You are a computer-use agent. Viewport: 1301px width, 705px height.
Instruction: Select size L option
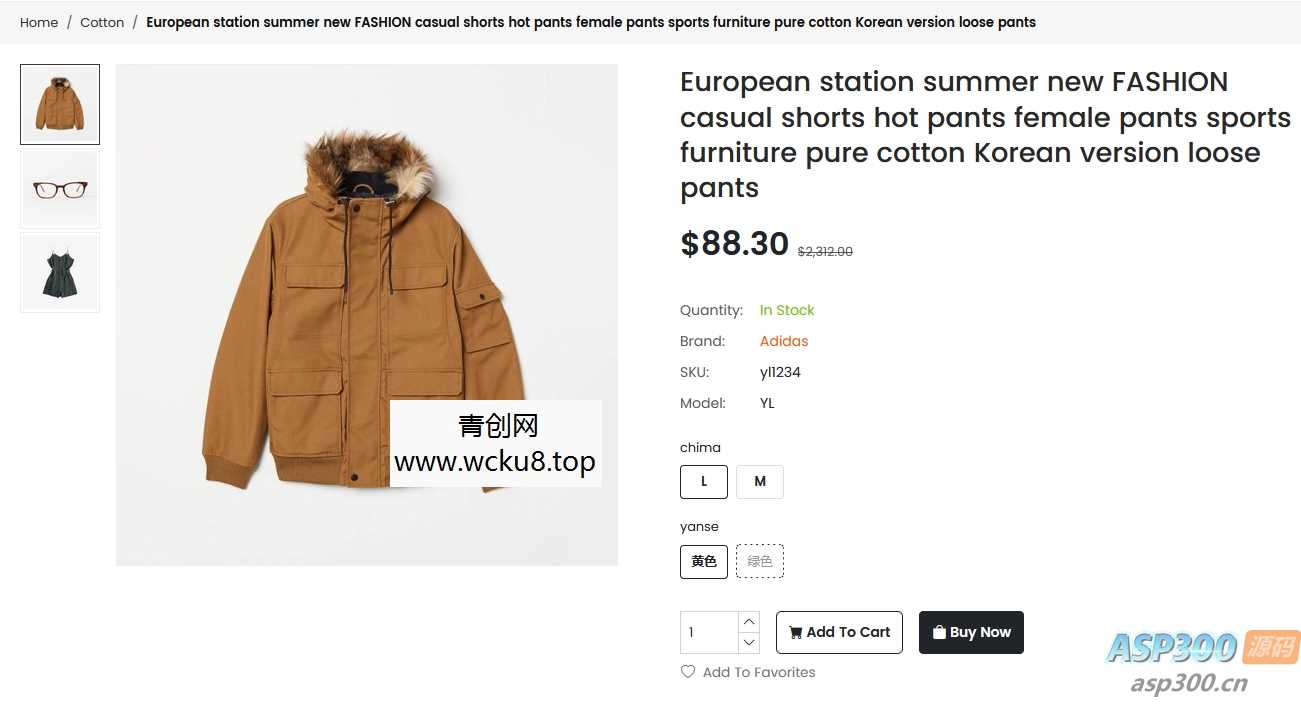coord(704,482)
